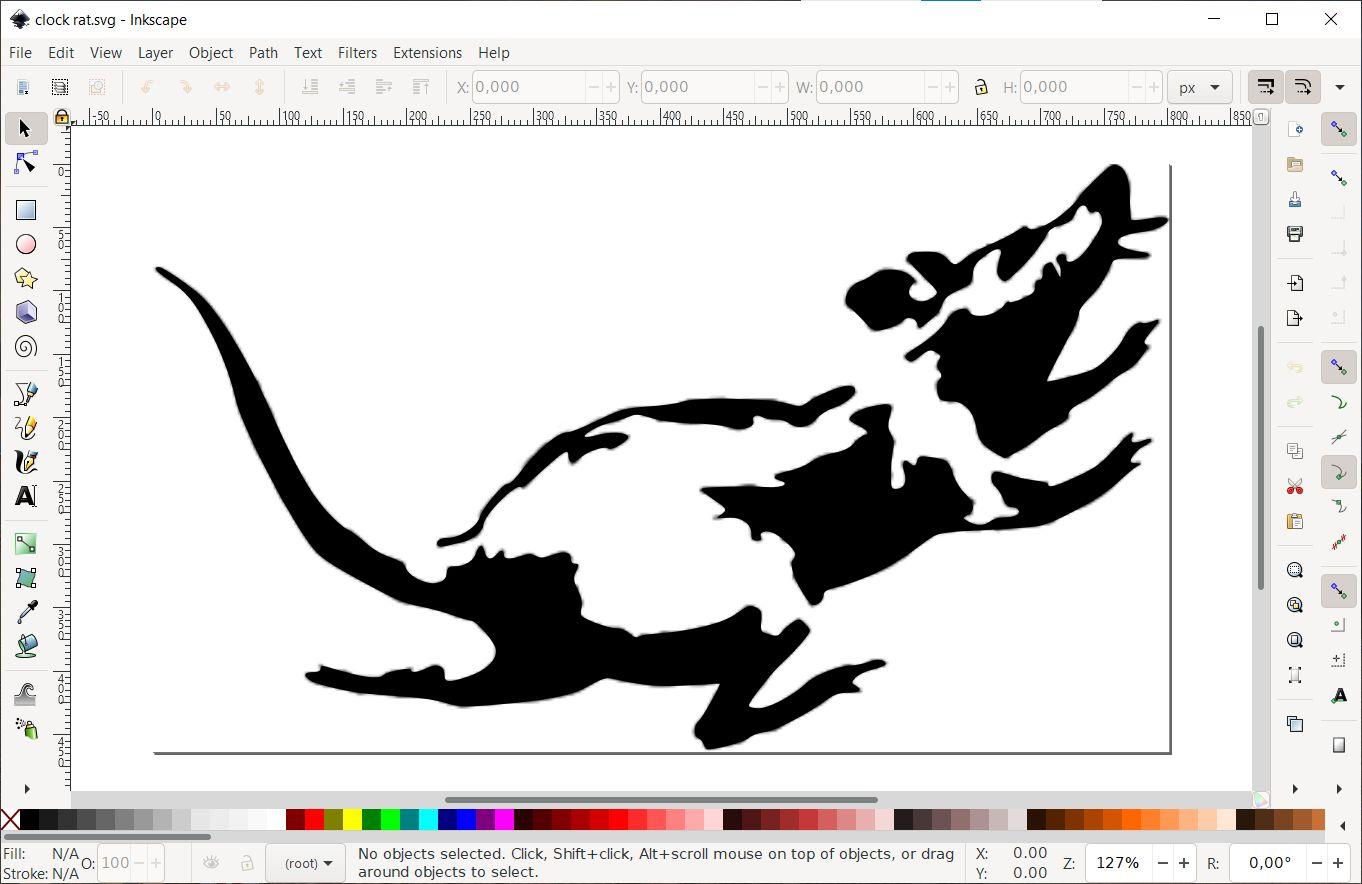Select the Node editing tool
Image resolution: width=1362 pixels, height=884 pixels.
pyautogui.click(x=26, y=163)
